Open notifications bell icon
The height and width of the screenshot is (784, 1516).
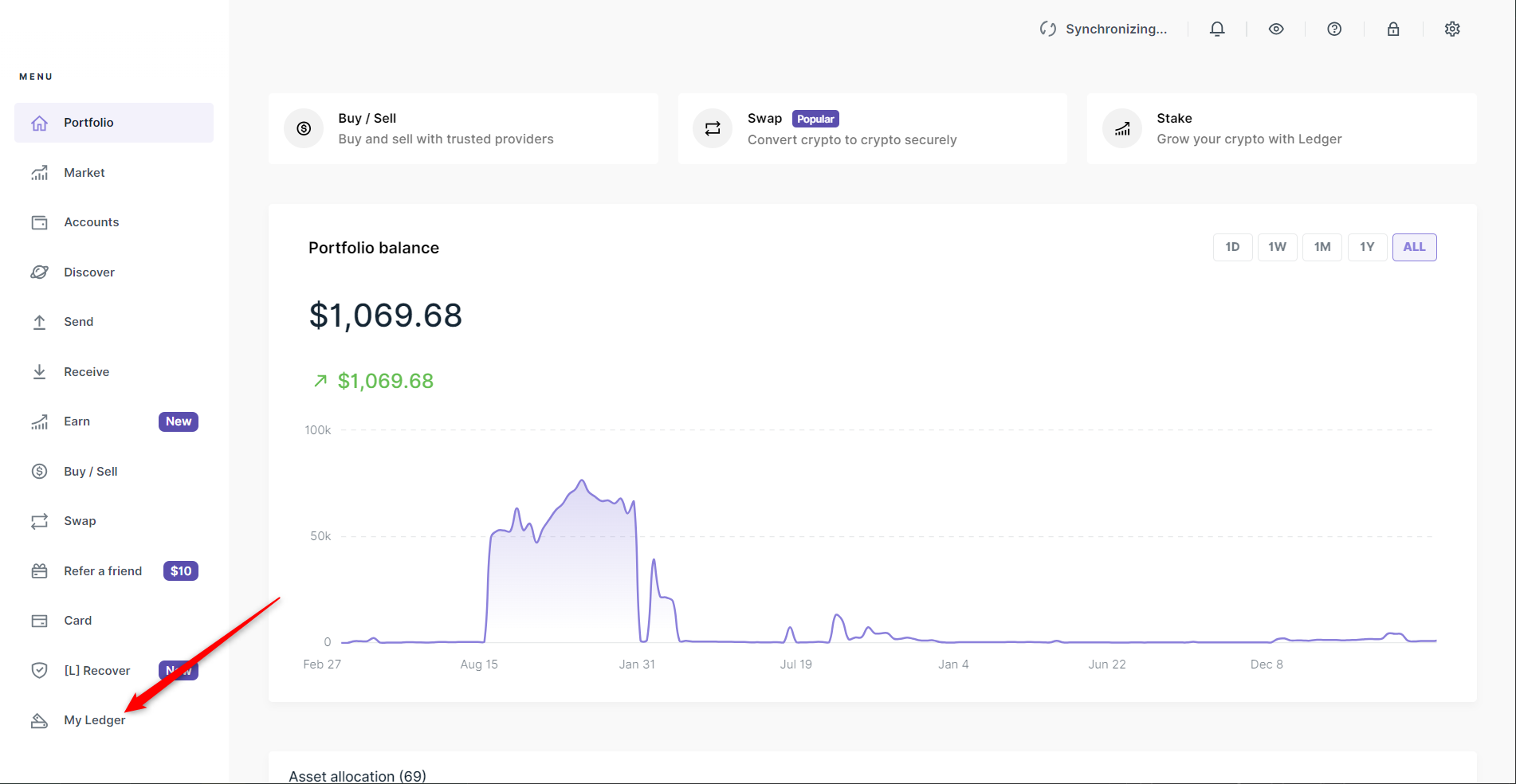(1217, 29)
